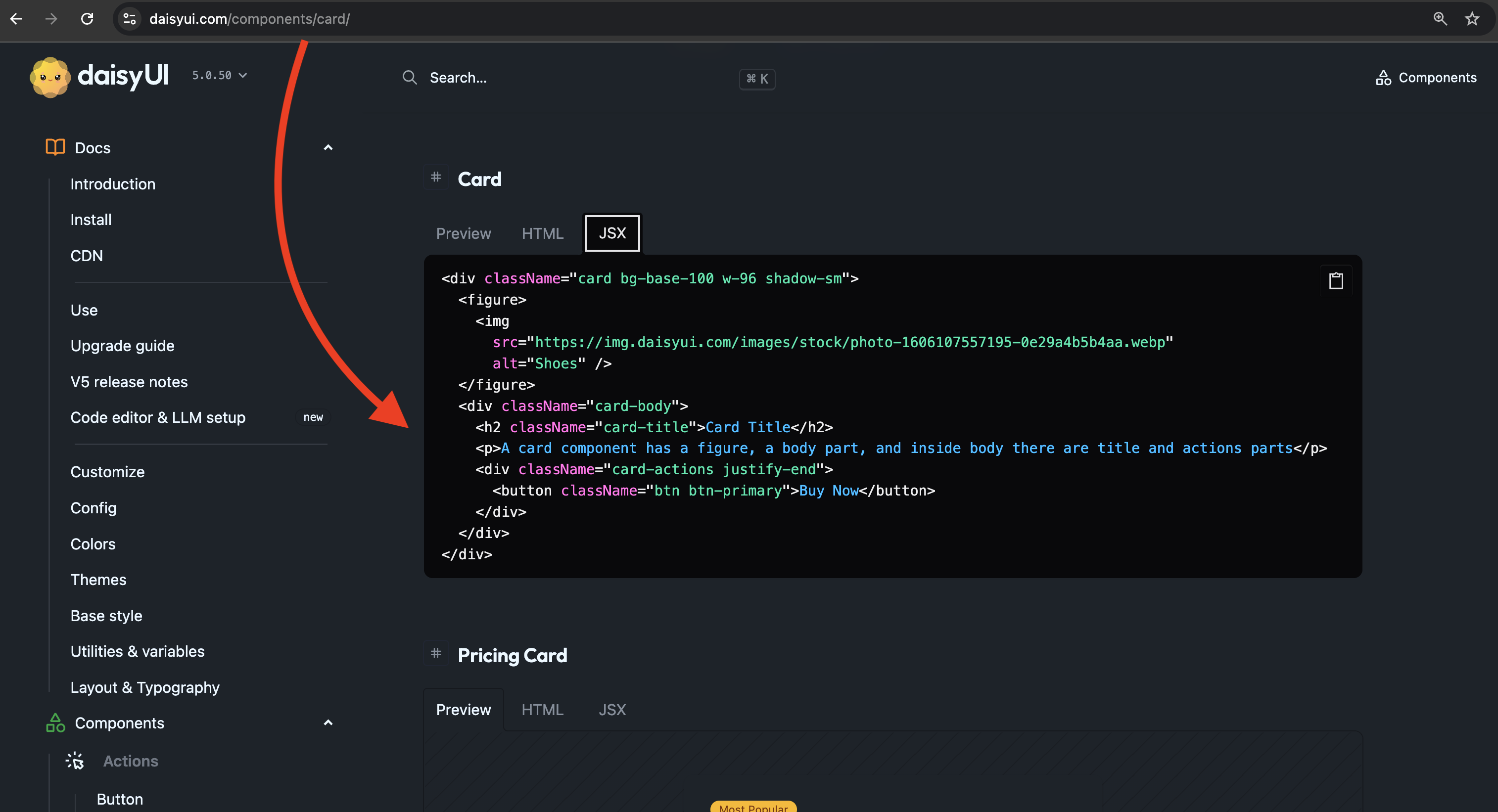Click the Card section heading
Viewport: 1498px width, 812px height.
479,179
